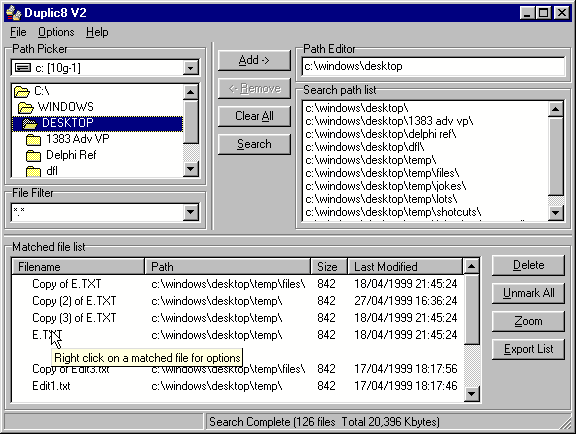Screen dimensions: 576x434
Task: Click Matched file list scrollbar thumb
Action: [x=471, y=309]
